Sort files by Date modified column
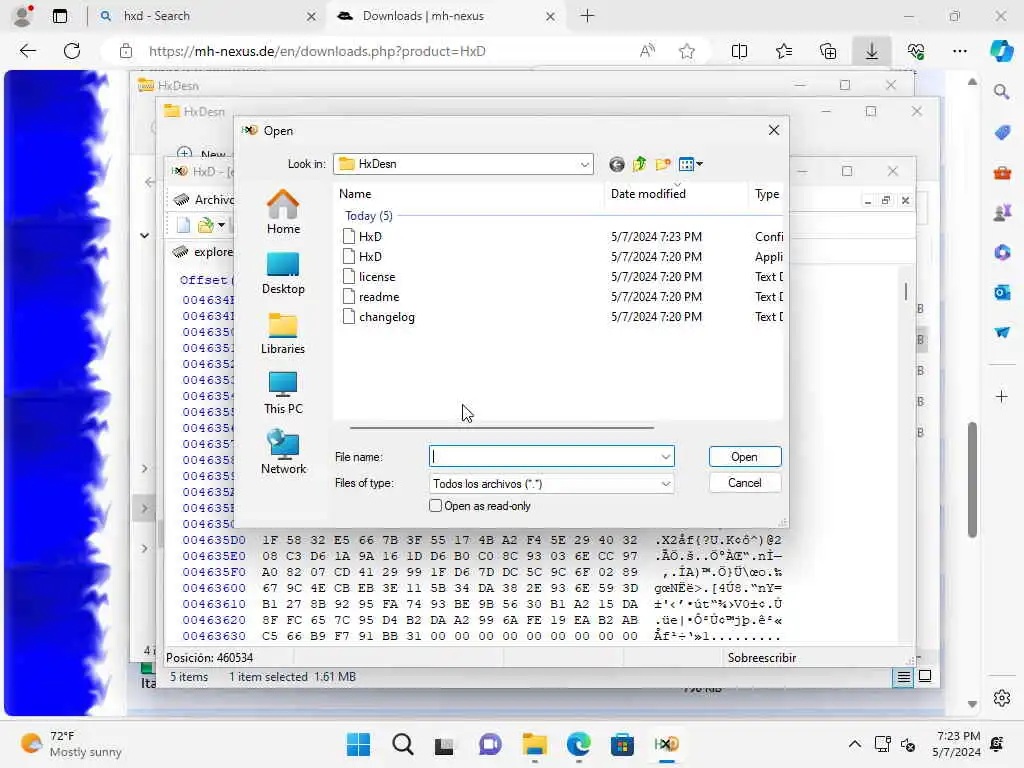The width and height of the screenshot is (1024, 768). pos(677,194)
